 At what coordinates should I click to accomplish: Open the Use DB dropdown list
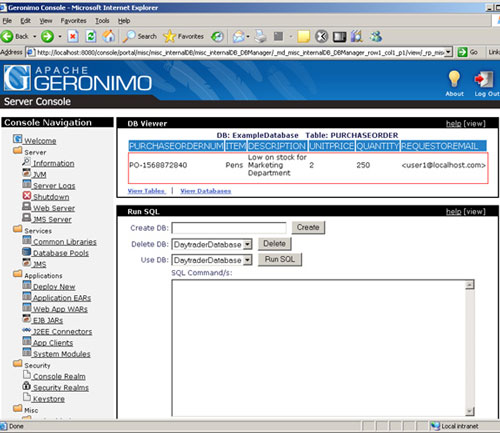click(x=247, y=260)
